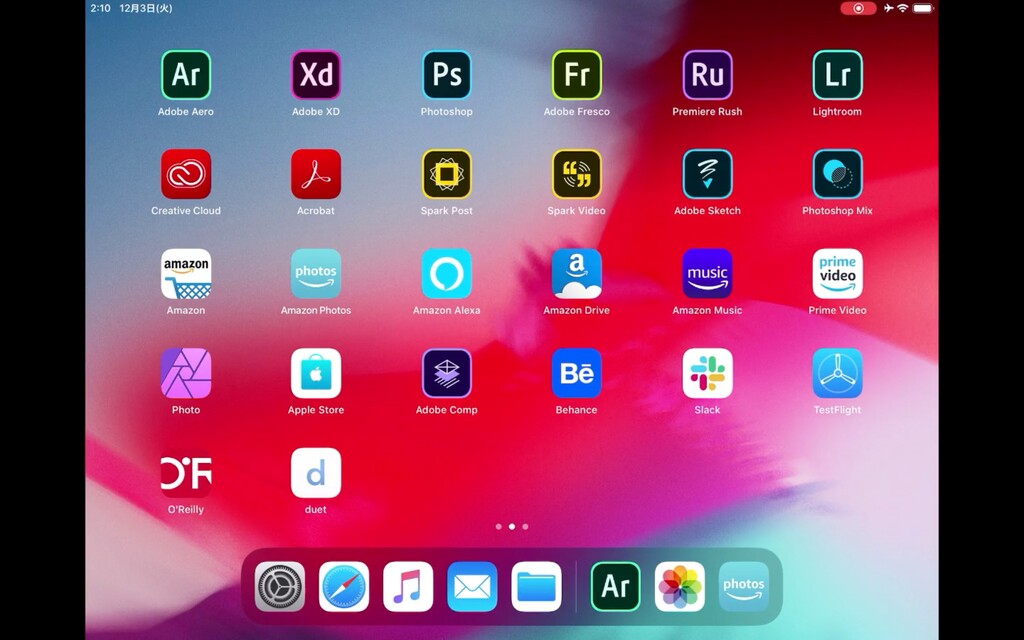Launch the Acrobat app
The width and height of the screenshot is (1024, 640).
point(316,174)
